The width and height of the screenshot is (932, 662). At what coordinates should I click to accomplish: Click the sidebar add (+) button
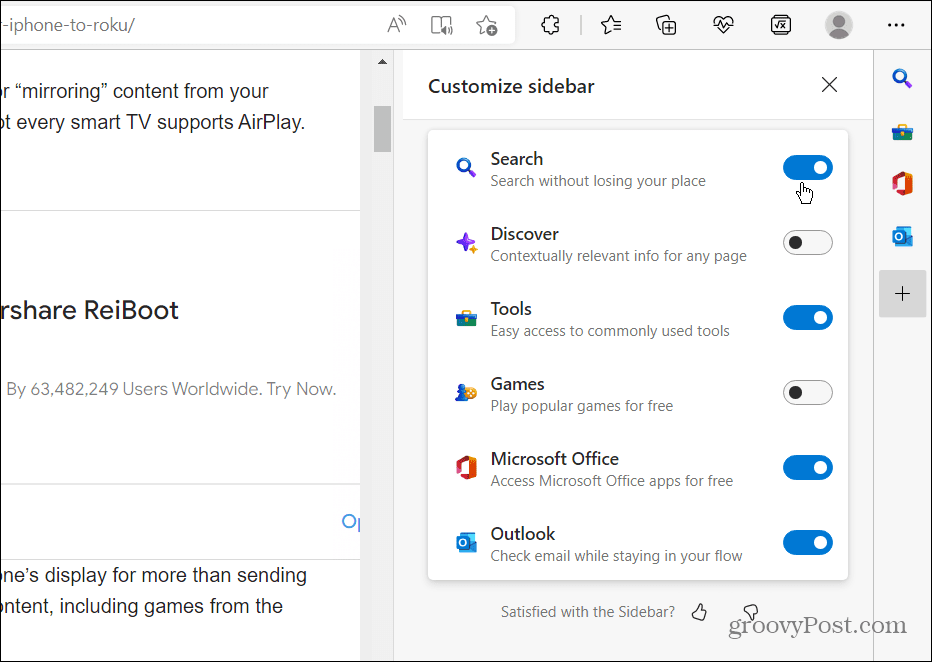(x=902, y=293)
